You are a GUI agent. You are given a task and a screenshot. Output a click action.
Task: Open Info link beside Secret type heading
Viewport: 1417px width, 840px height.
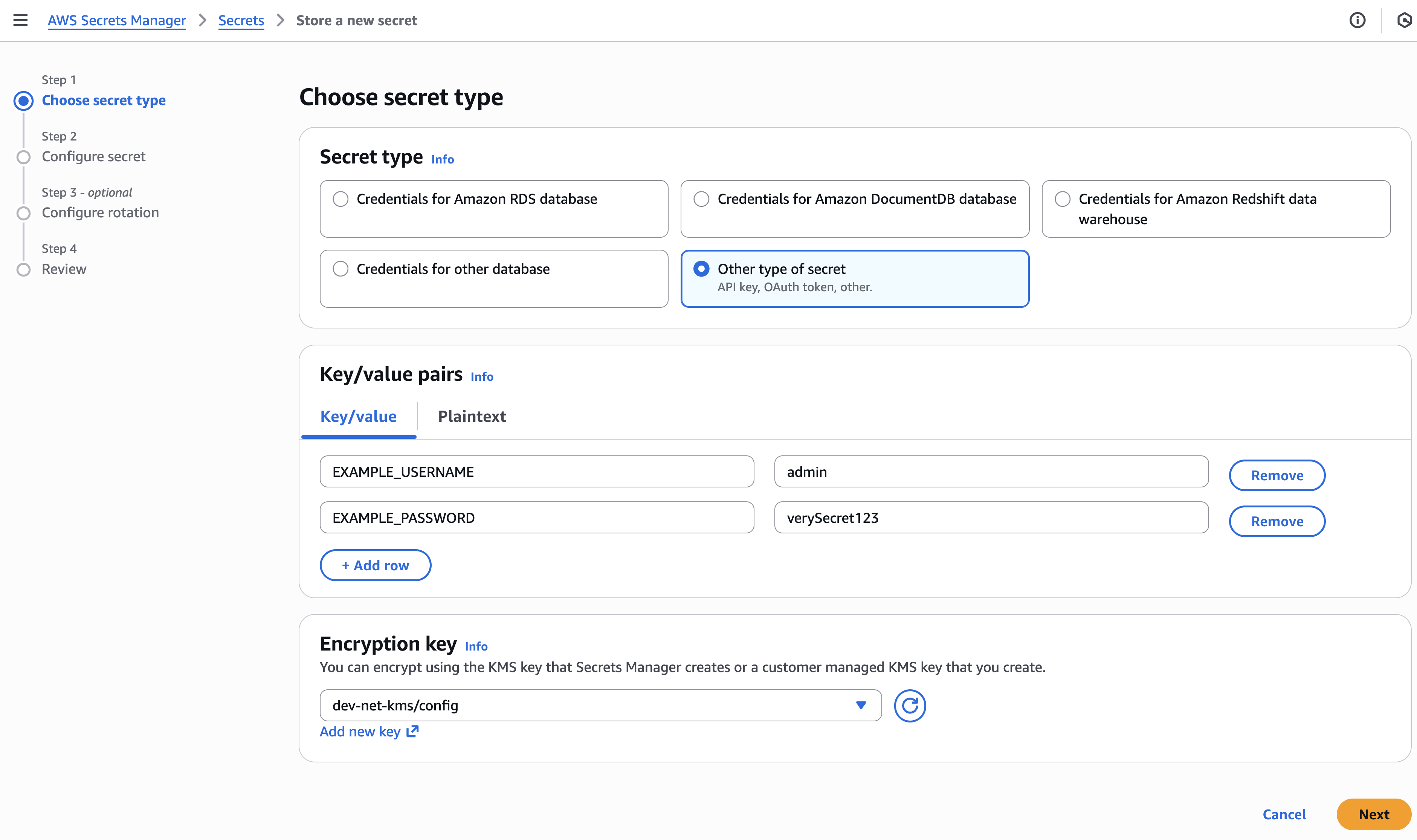click(x=442, y=160)
